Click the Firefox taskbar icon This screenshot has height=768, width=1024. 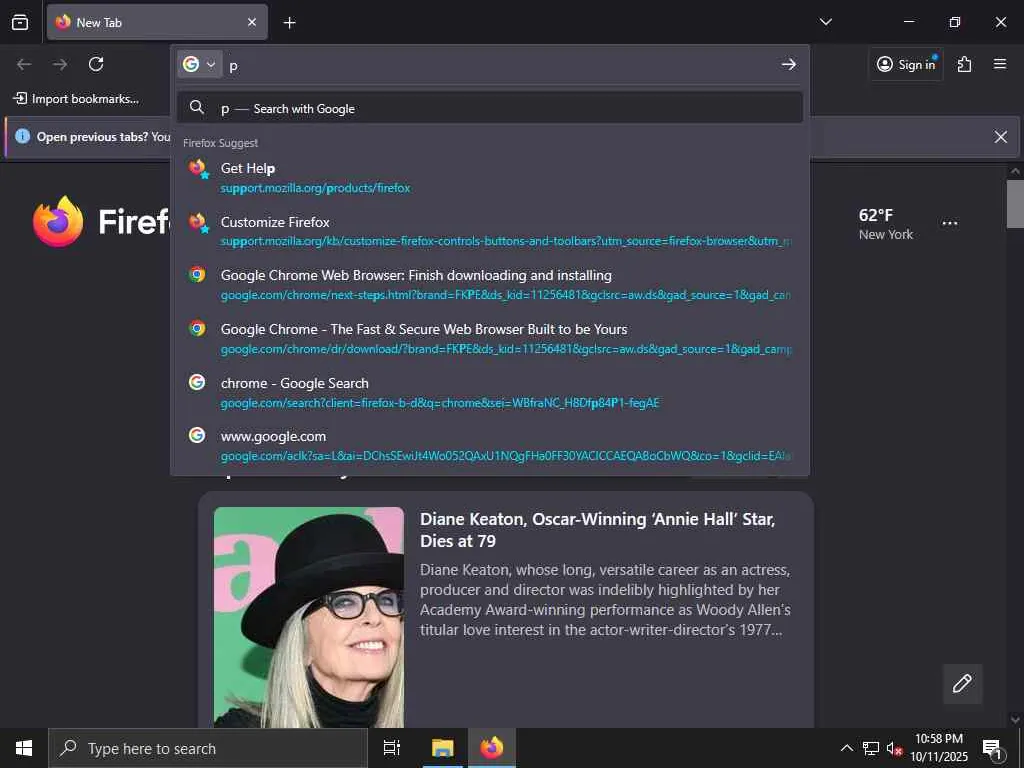click(x=492, y=748)
